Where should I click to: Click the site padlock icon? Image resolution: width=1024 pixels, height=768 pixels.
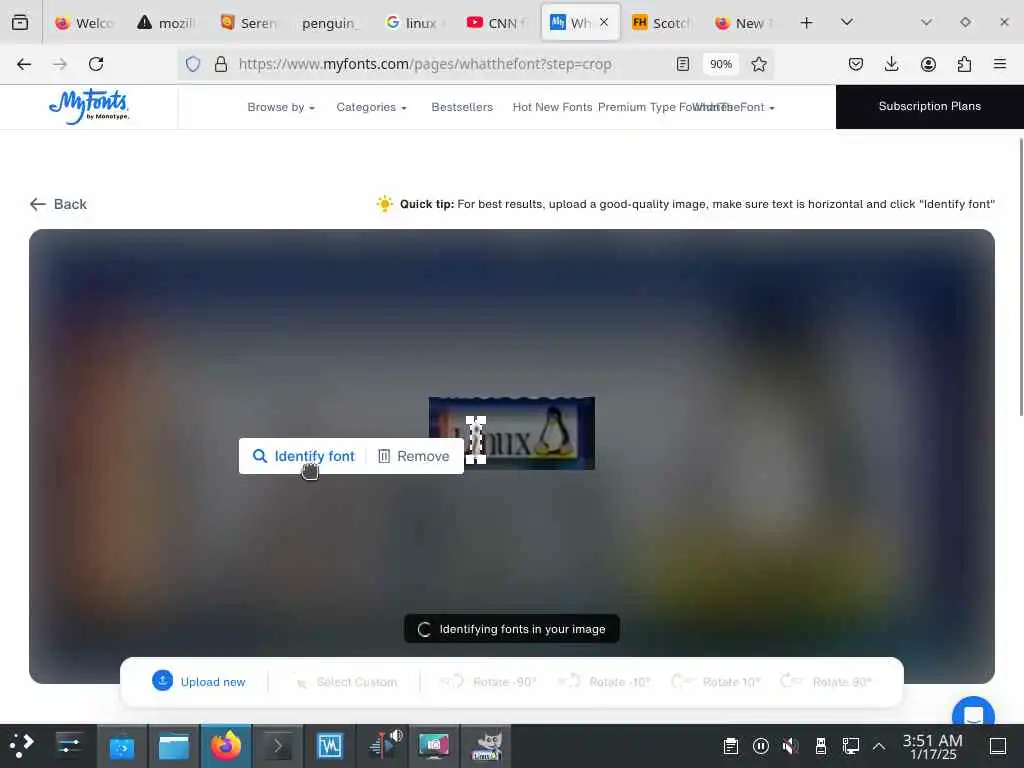click(x=221, y=64)
